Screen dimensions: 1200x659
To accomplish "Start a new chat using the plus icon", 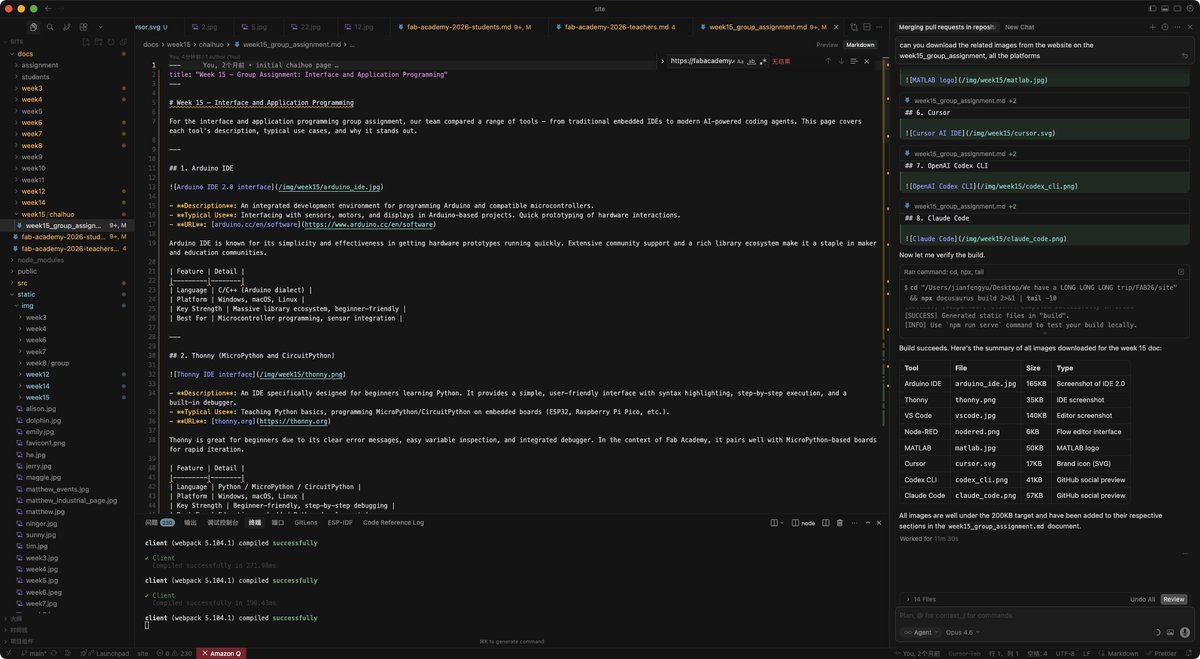I will pyautogui.click(x=1152, y=27).
